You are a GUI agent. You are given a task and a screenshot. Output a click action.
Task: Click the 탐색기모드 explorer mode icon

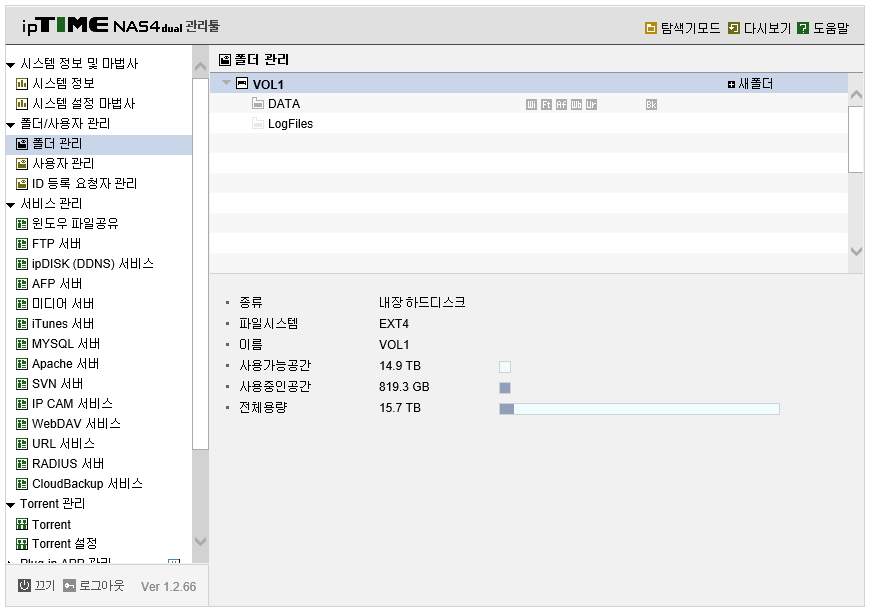tap(651, 28)
